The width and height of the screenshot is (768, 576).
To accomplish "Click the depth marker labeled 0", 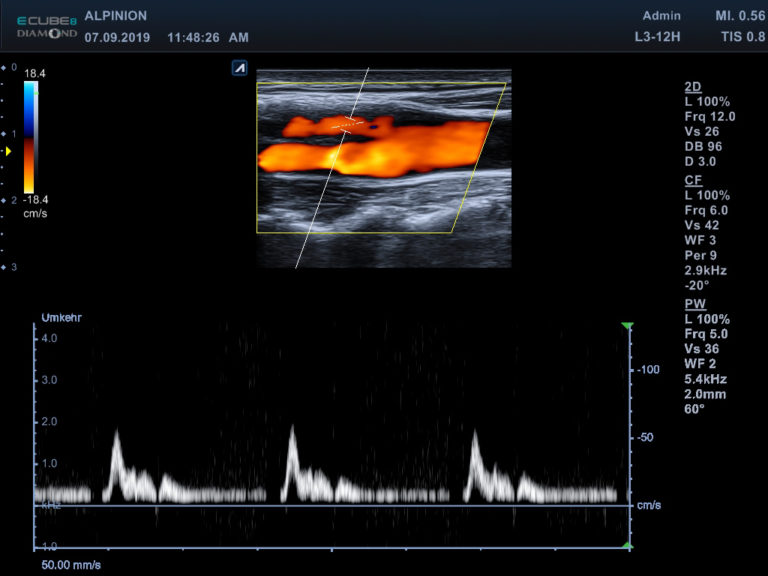I will [10, 67].
